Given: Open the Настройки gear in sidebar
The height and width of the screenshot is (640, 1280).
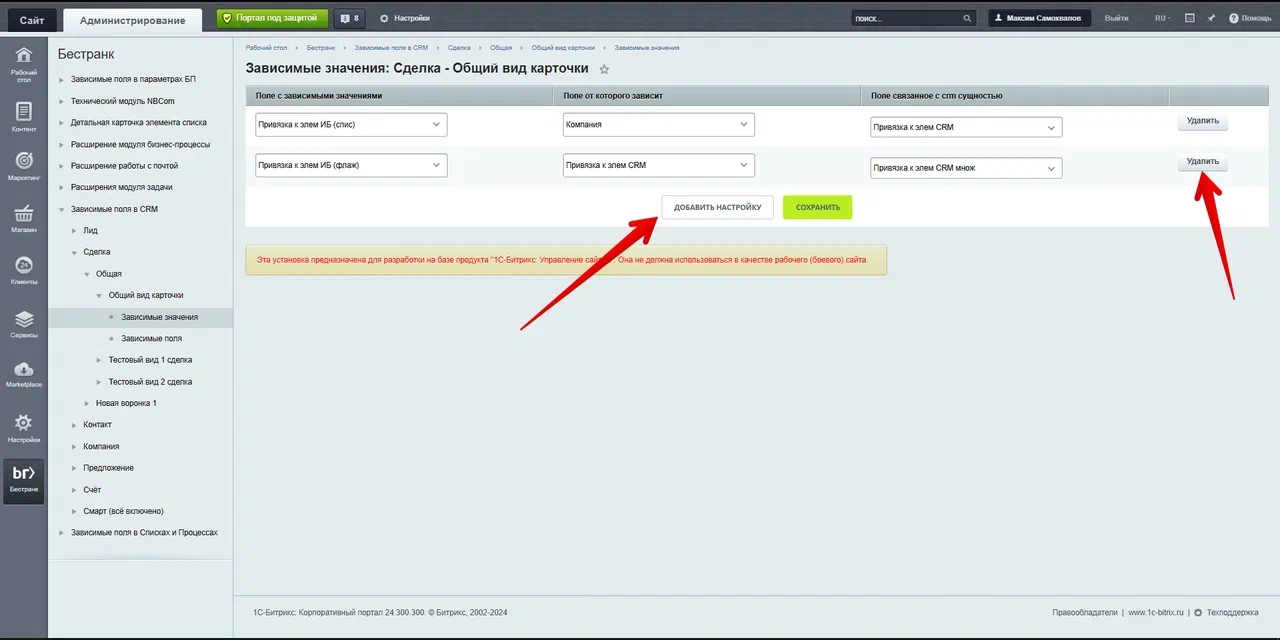Looking at the screenshot, I should 24,428.
